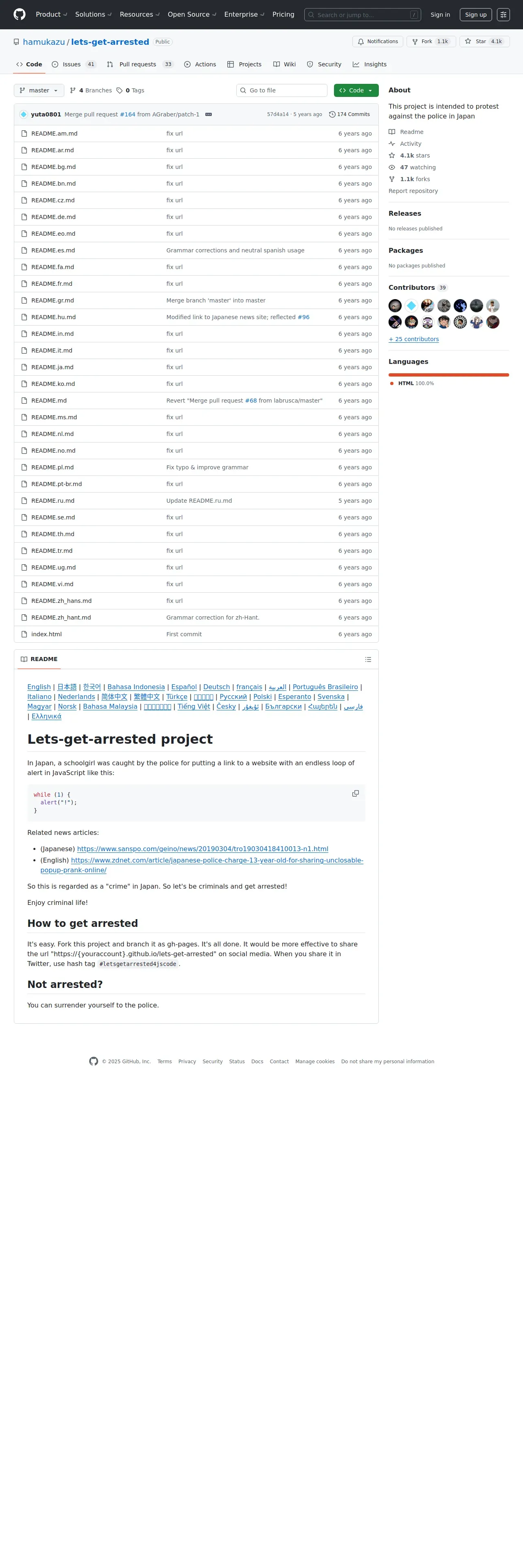
Task: Expand the Open Source header menu
Action: [192, 15]
